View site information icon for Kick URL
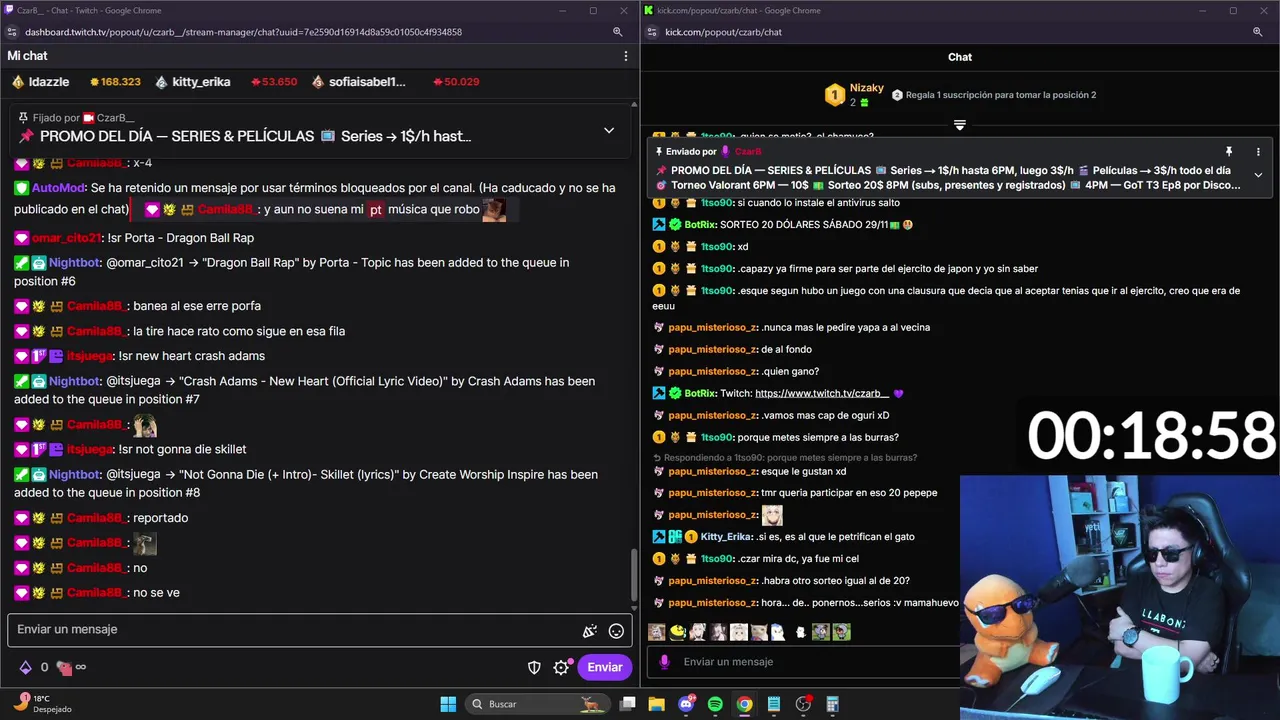Viewport: 1280px width, 720px height. coord(651,32)
